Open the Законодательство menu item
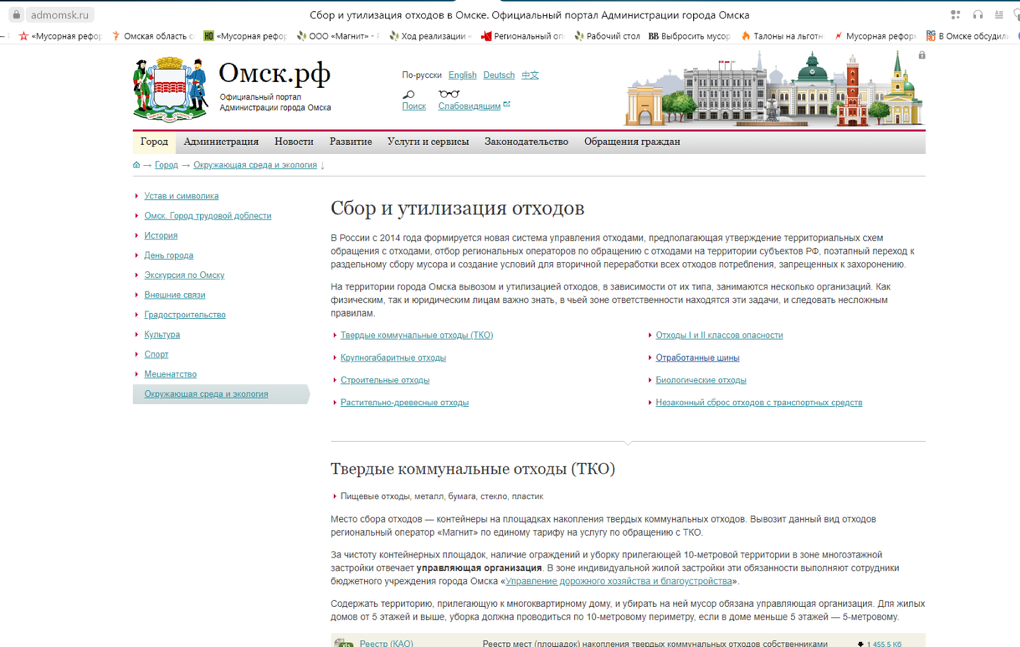Screen dimensions: 1020x647 tap(526, 142)
